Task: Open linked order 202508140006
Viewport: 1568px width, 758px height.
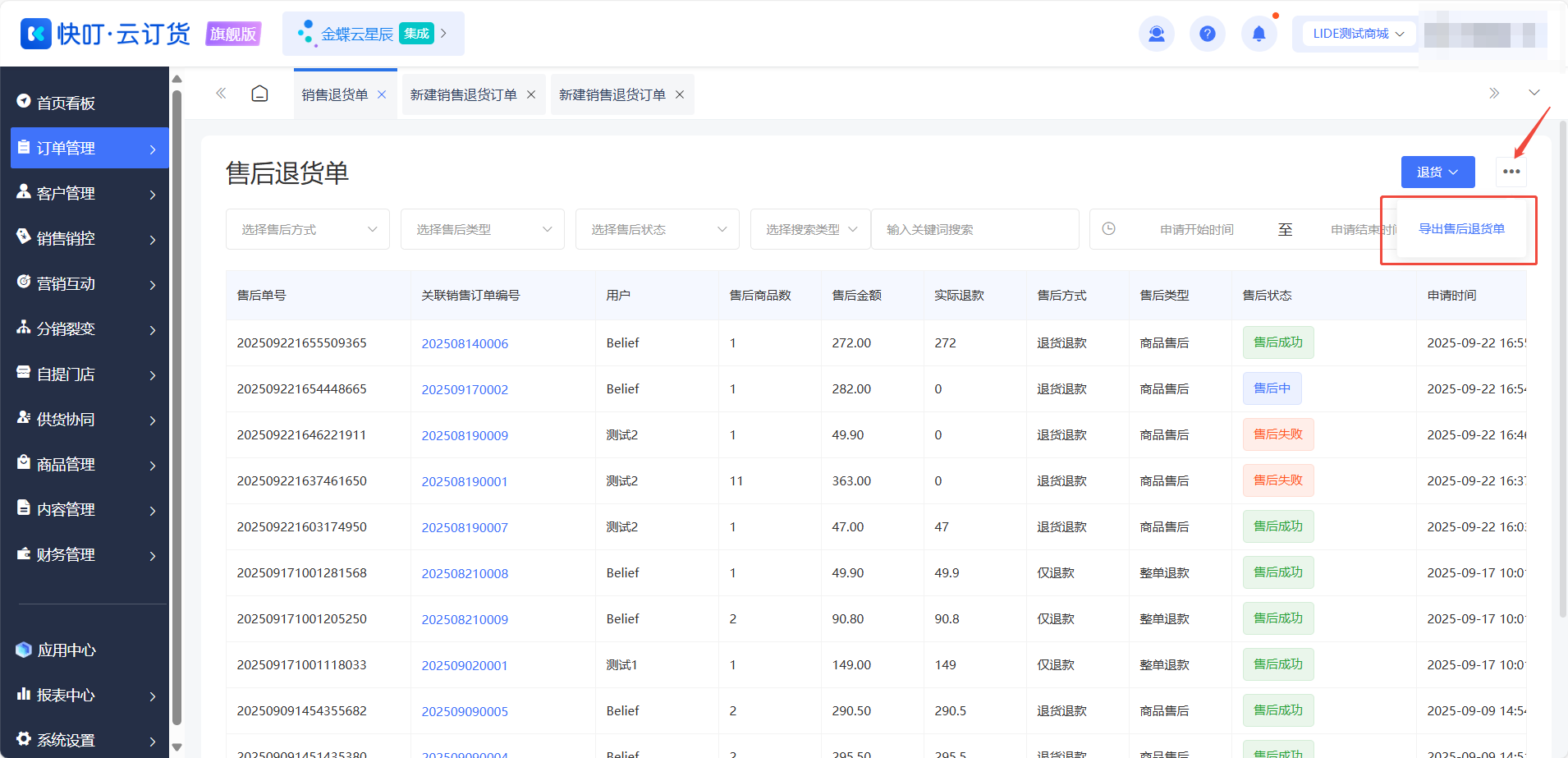Action: (x=465, y=343)
